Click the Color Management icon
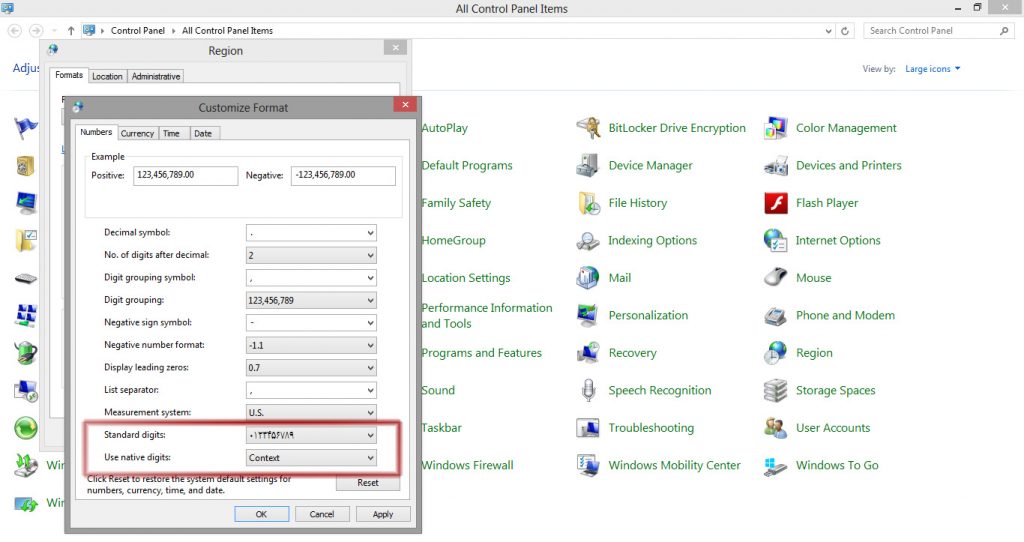1024x542 pixels. [775, 128]
